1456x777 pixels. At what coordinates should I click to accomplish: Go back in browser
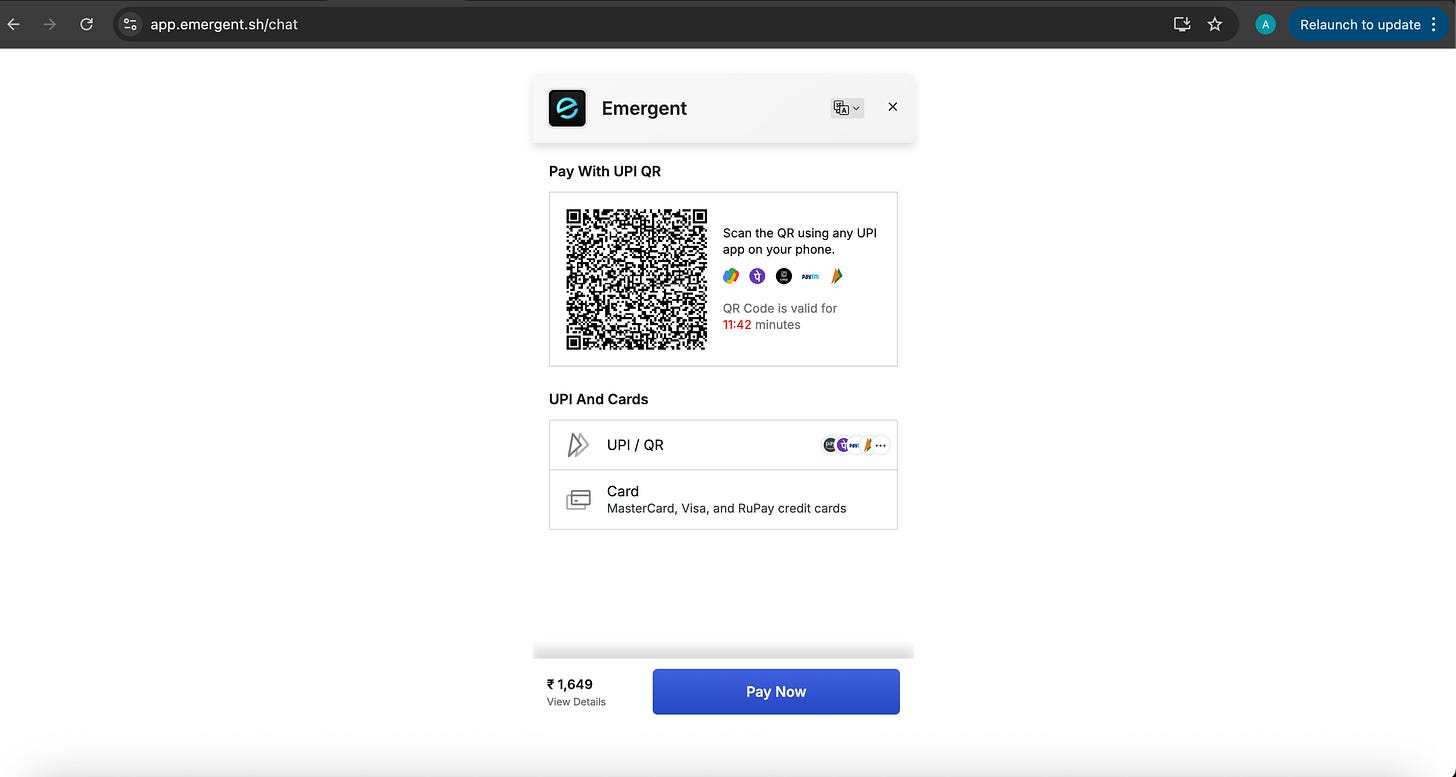point(14,24)
